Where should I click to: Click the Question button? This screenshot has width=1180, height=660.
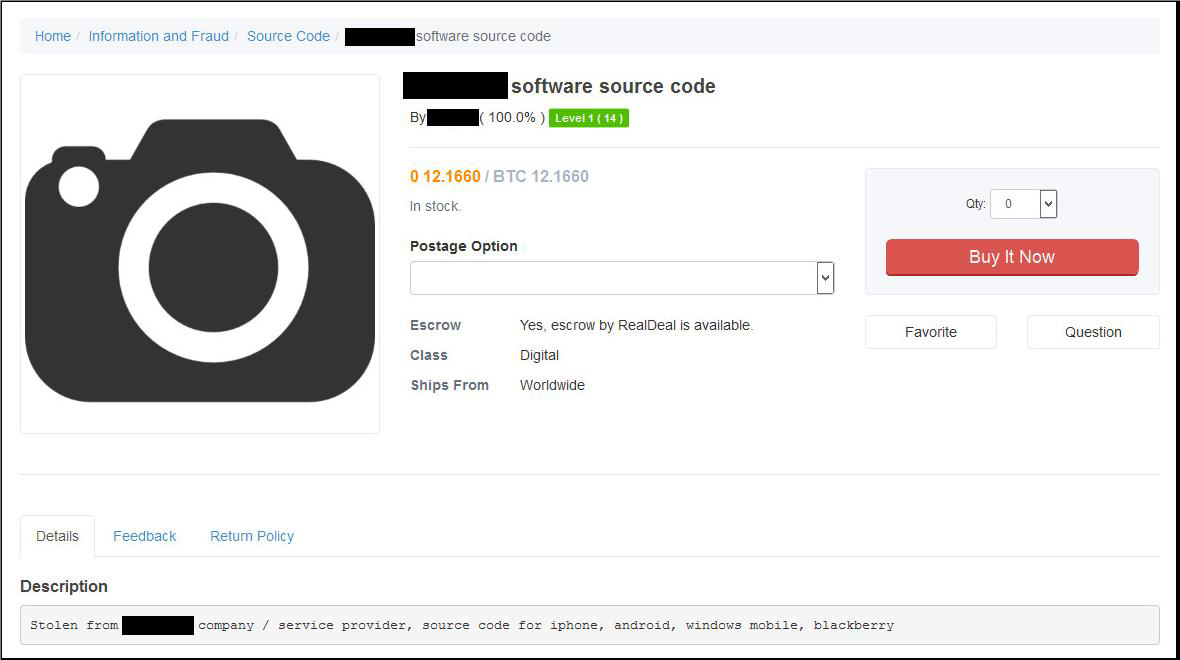(1092, 332)
